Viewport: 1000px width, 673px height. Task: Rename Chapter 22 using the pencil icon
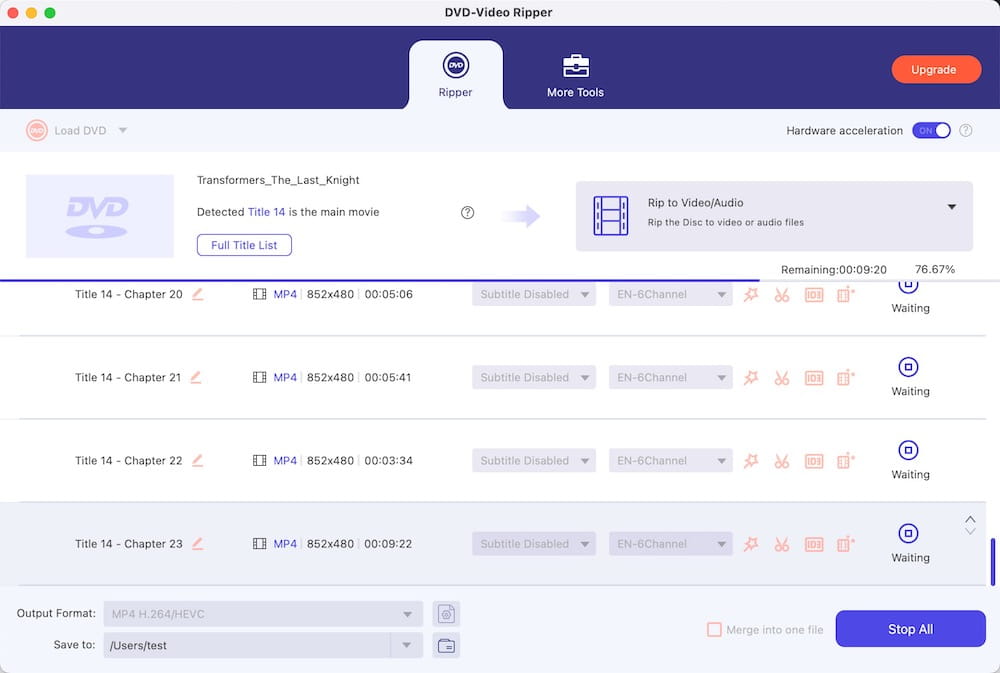(x=198, y=461)
